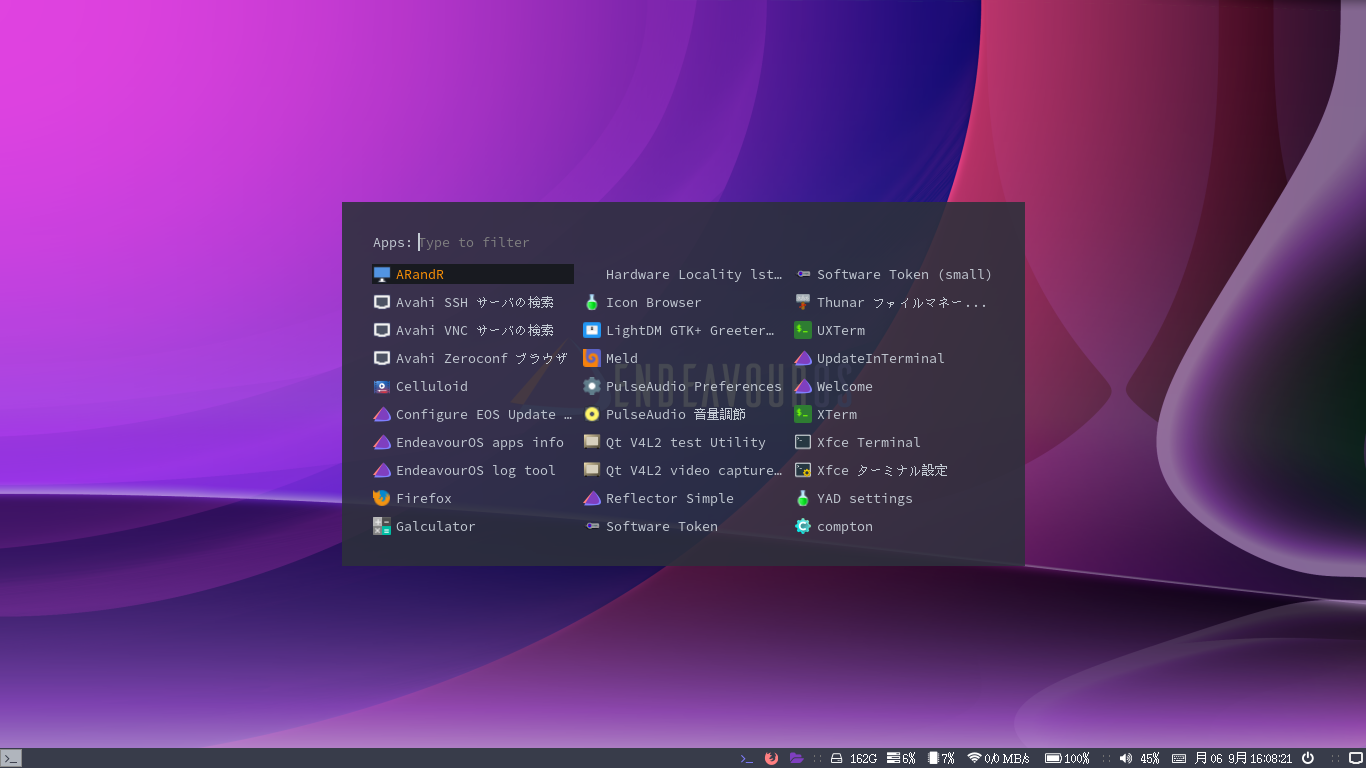
Task: Click the Qt V4L2 video capture icon
Action: click(592, 470)
